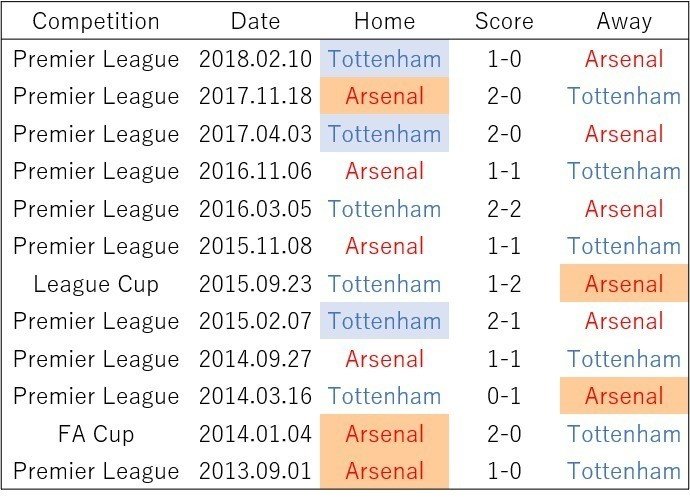Click the League Cup competition cell
This screenshot has width=690, height=499.
(x=96, y=284)
